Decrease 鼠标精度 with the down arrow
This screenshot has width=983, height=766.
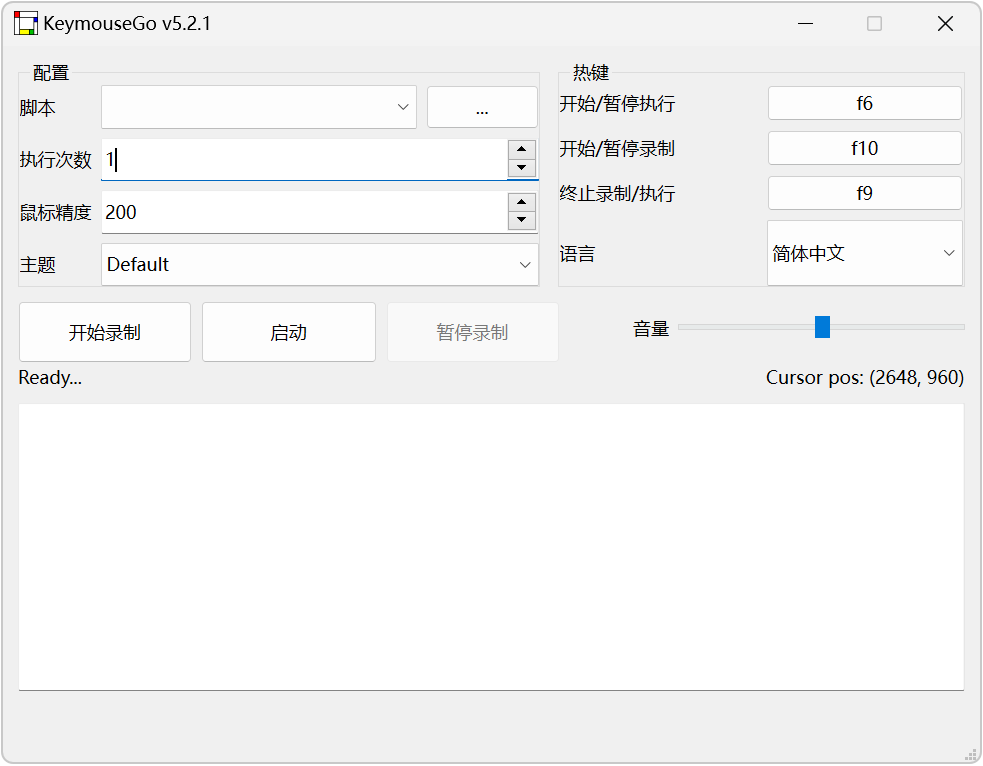tap(522, 220)
